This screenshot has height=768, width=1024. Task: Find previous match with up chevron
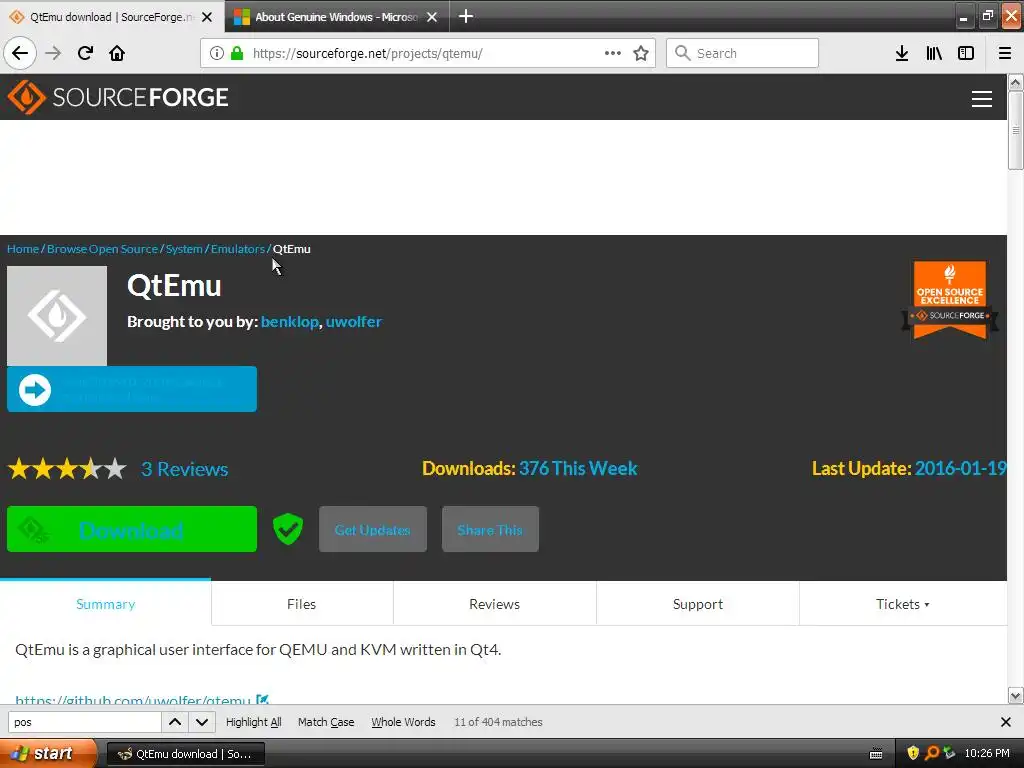point(175,722)
